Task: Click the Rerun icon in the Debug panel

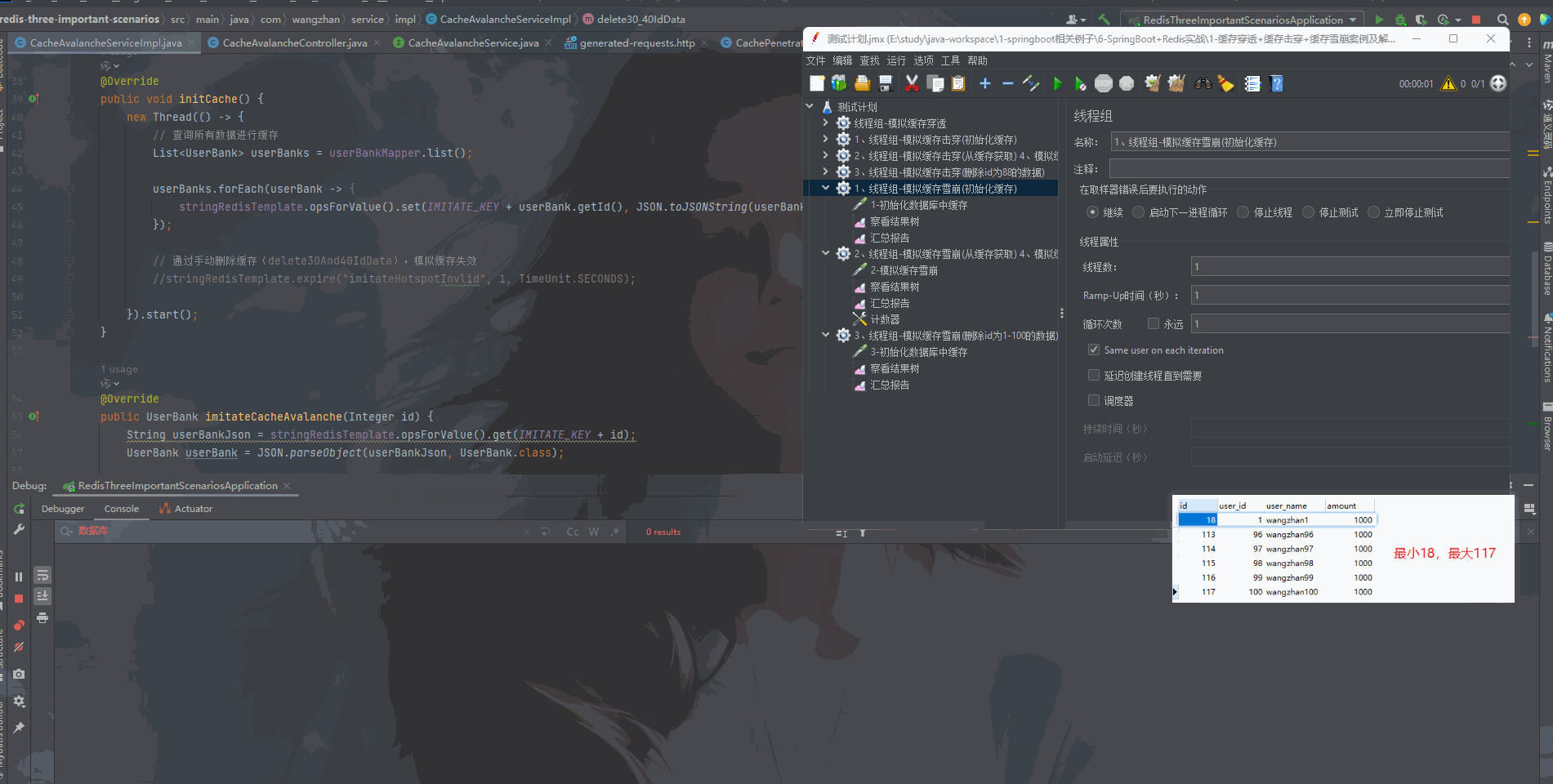Action: tap(19, 509)
